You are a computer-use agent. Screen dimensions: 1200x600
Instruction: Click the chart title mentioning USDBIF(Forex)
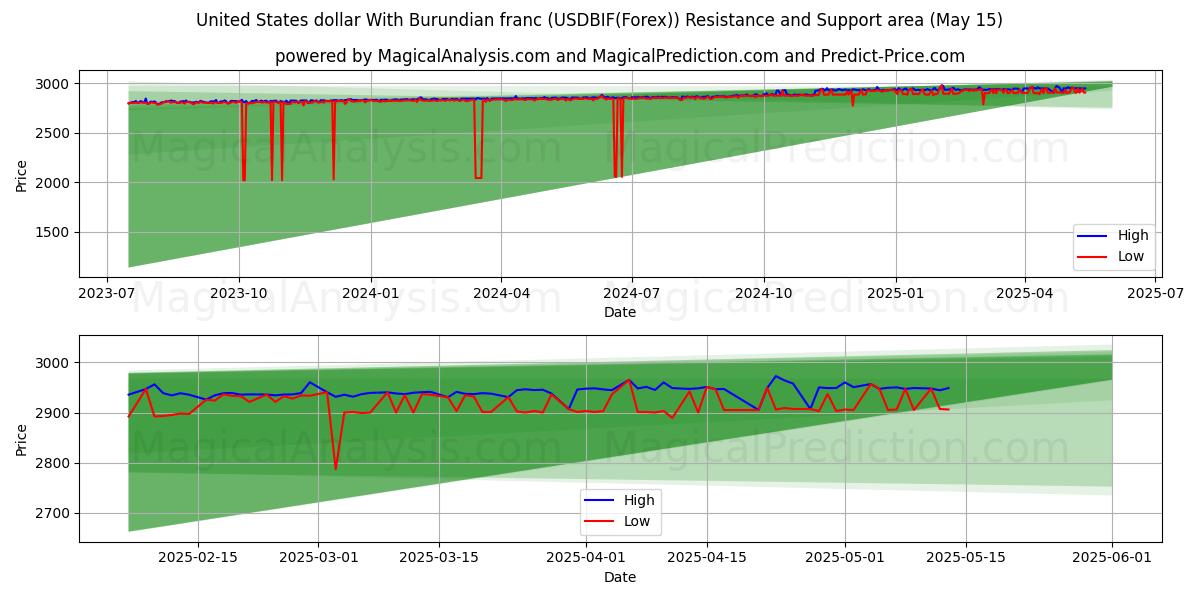click(x=599, y=20)
